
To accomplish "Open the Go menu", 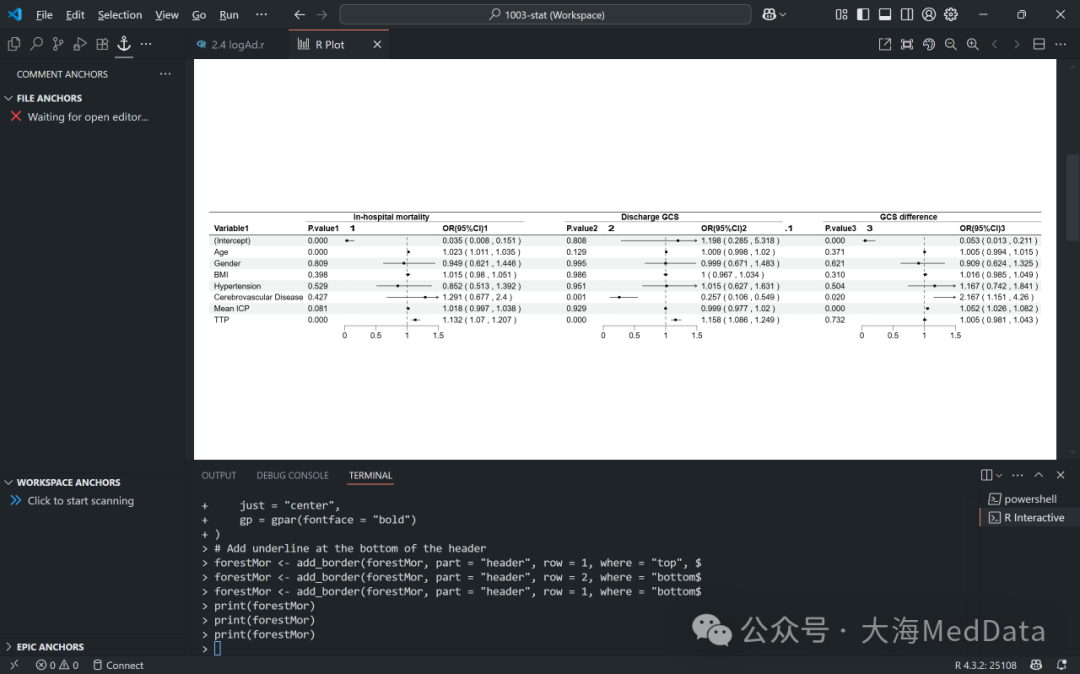I will (199, 14).
